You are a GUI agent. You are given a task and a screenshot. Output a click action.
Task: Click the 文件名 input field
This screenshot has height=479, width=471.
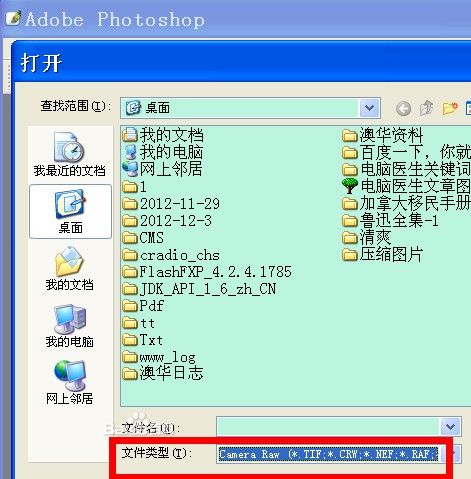[x=328, y=426]
